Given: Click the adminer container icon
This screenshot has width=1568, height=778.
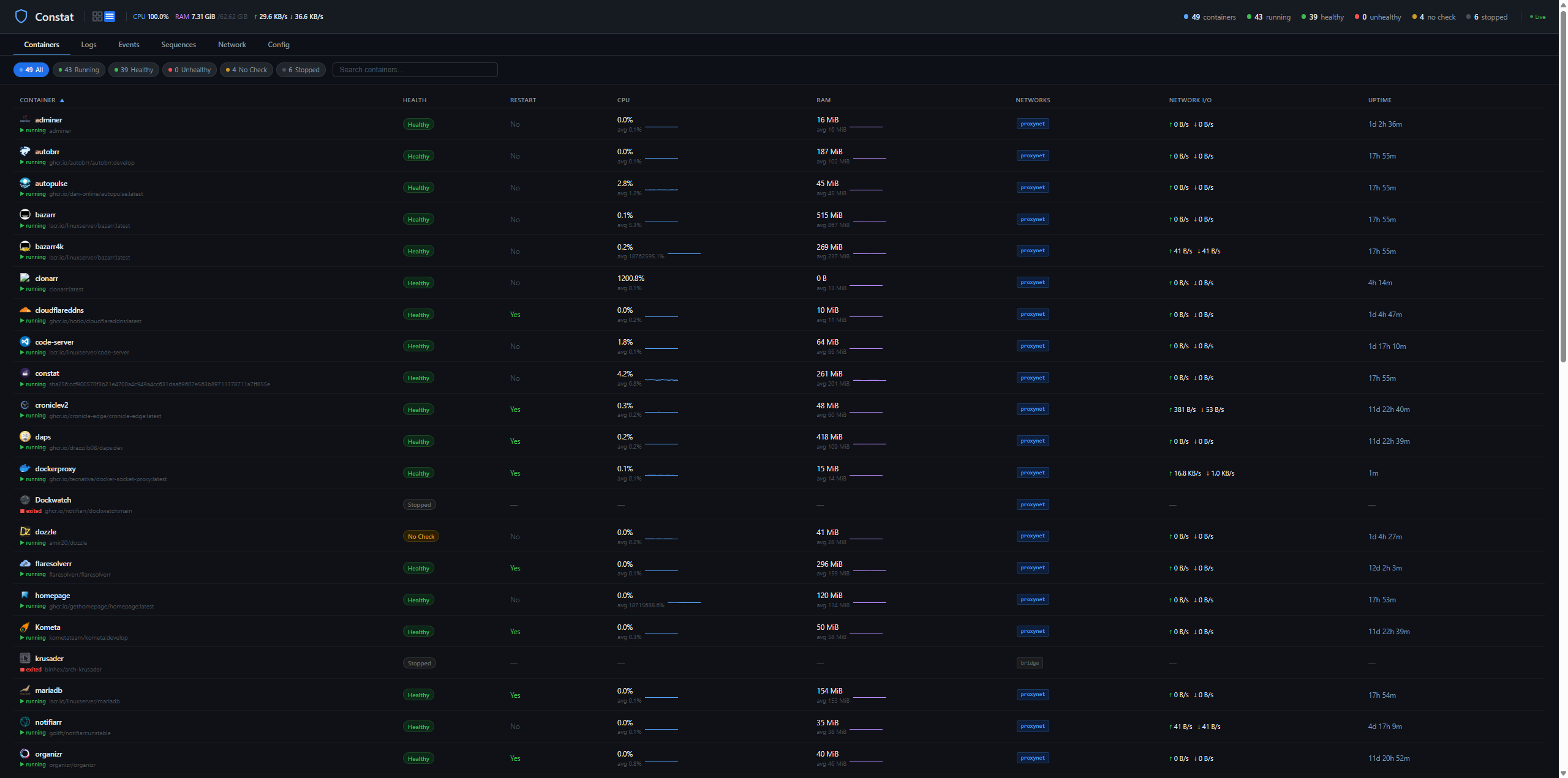Looking at the screenshot, I should pyautogui.click(x=25, y=119).
